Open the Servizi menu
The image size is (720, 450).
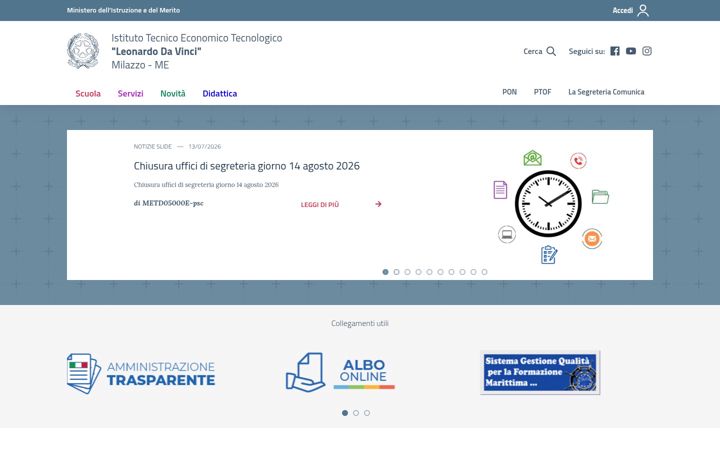click(130, 93)
